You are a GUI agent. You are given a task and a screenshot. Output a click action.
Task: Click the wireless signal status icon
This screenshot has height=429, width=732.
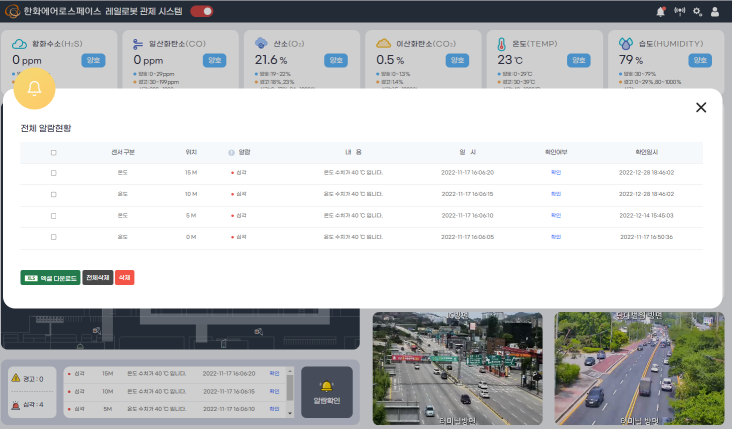coord(680,11)
